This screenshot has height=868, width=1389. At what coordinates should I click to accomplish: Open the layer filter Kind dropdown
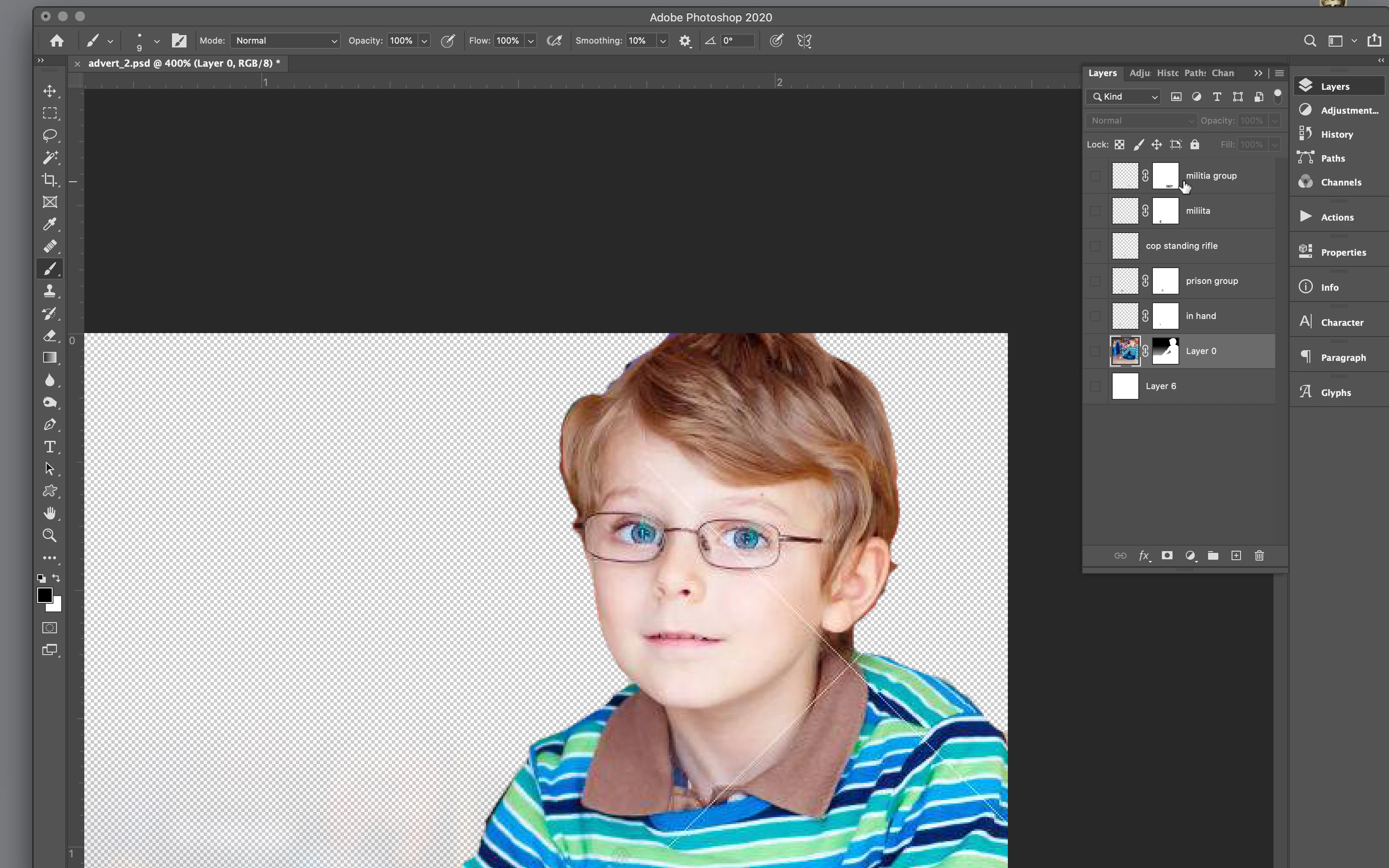[1124, 97]
